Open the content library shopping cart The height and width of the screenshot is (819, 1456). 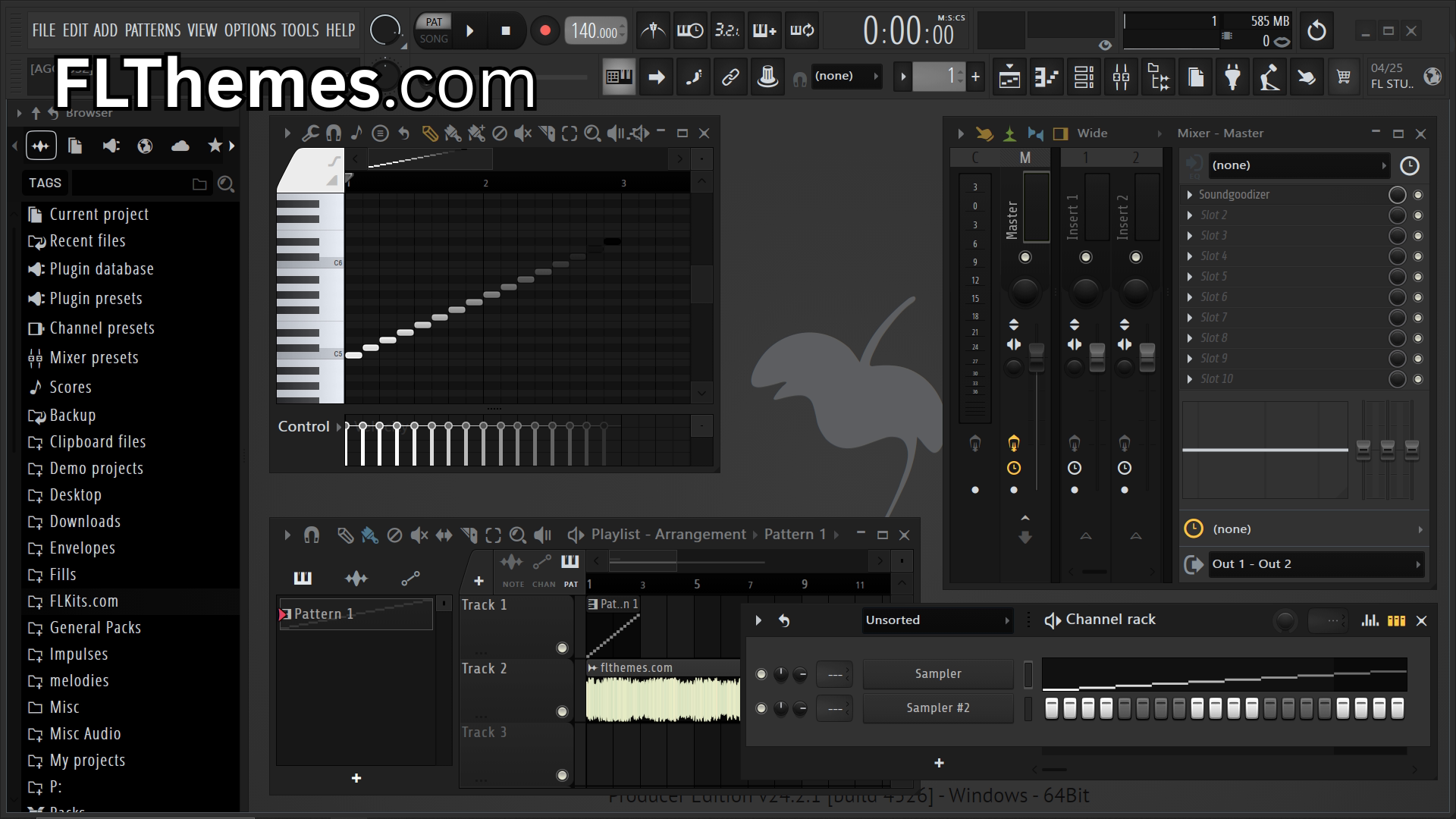point(1344,77)
